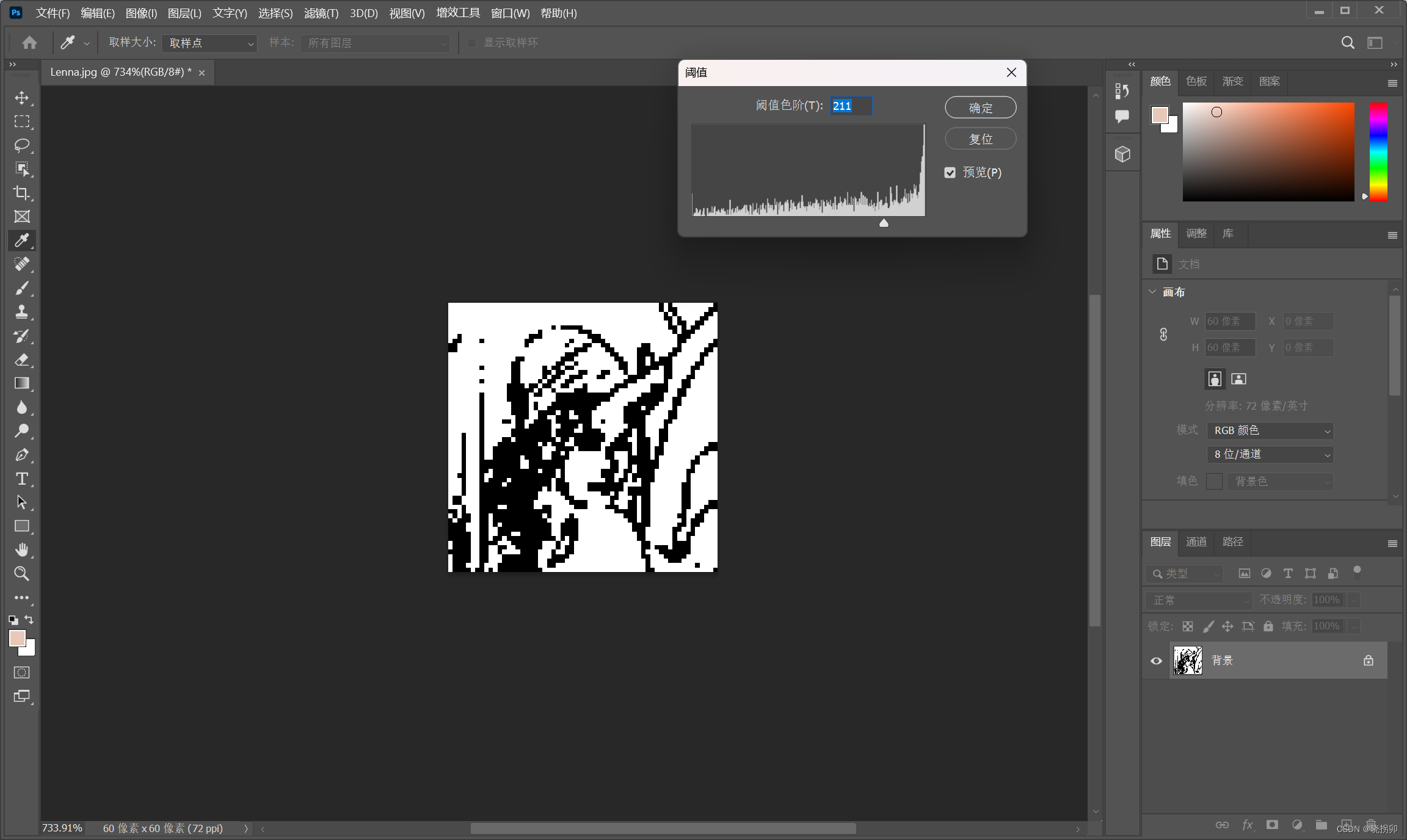1407x840 pixels.
Task: Toggle the Quick Mask mode icon
Action: [22, 673]
